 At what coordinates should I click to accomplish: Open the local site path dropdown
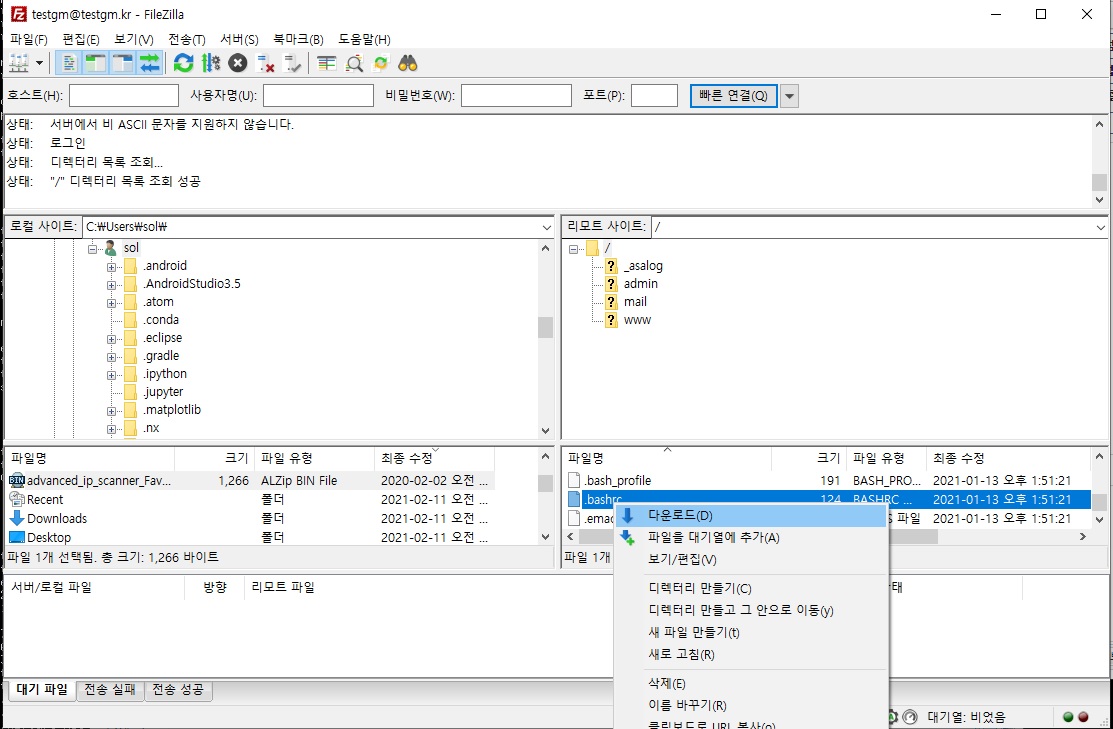tap(545, 227)
